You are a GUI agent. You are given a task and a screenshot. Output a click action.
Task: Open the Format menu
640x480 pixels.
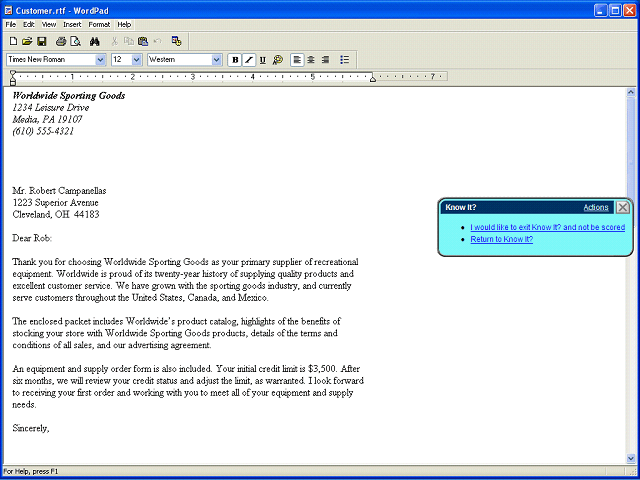click(x=99, y=24)
